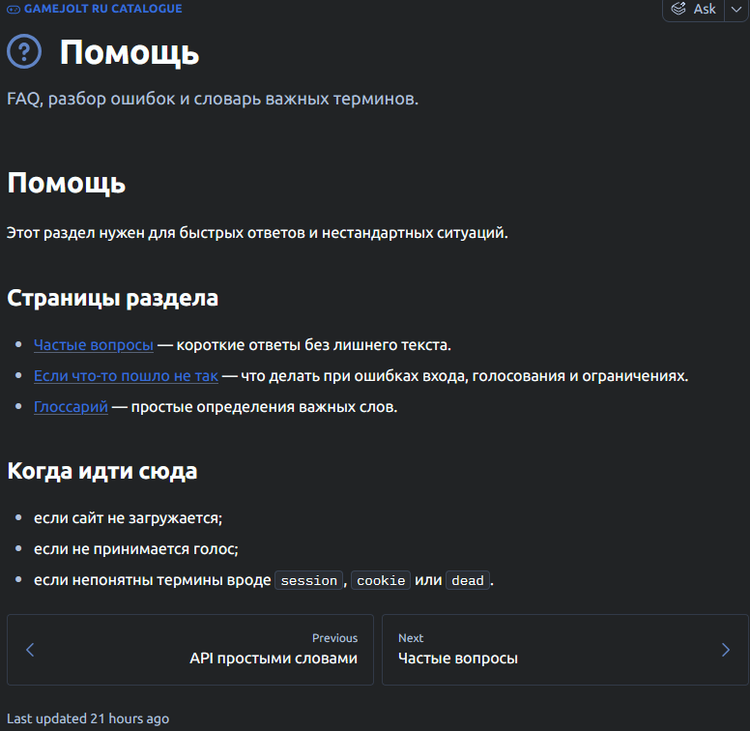Image resolution: width=750 pixels, height=731 pixels.
Task: Click the "Когда идти сюда" heading
Action: pos(102,471)
